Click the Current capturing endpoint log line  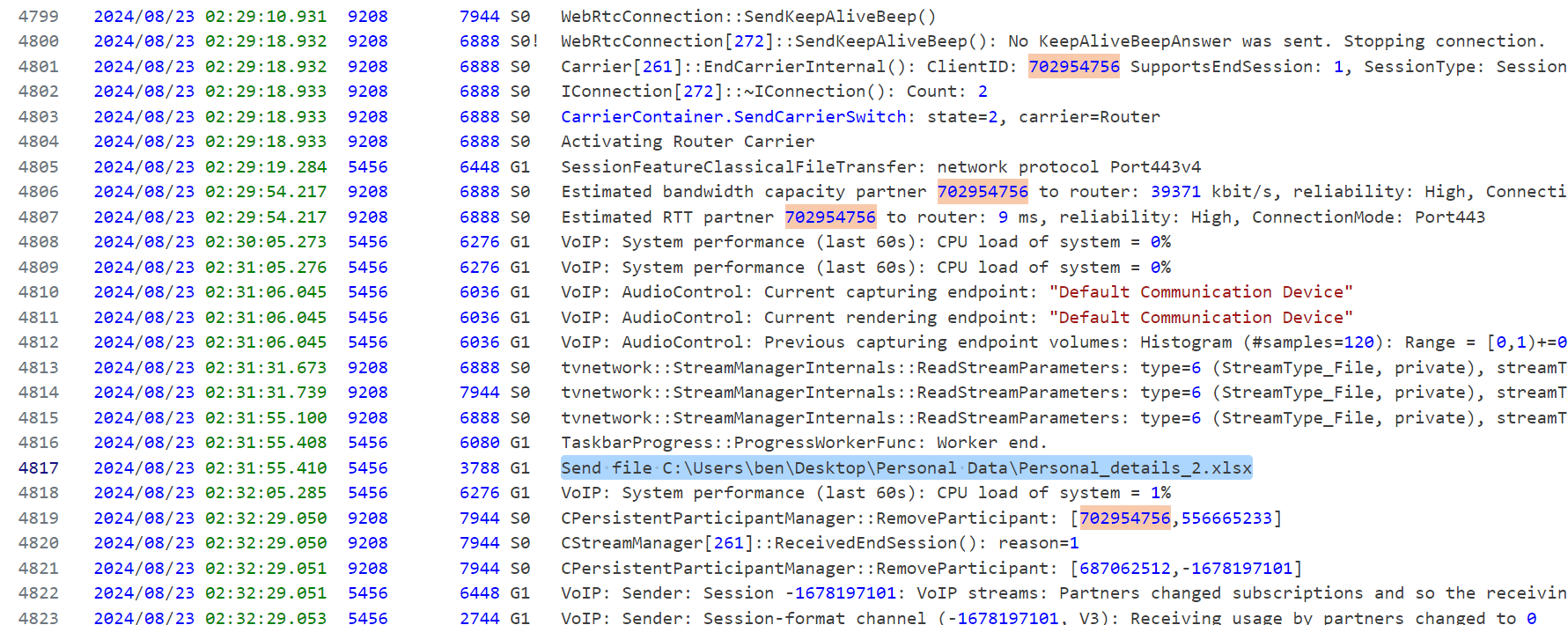[957, 292]
